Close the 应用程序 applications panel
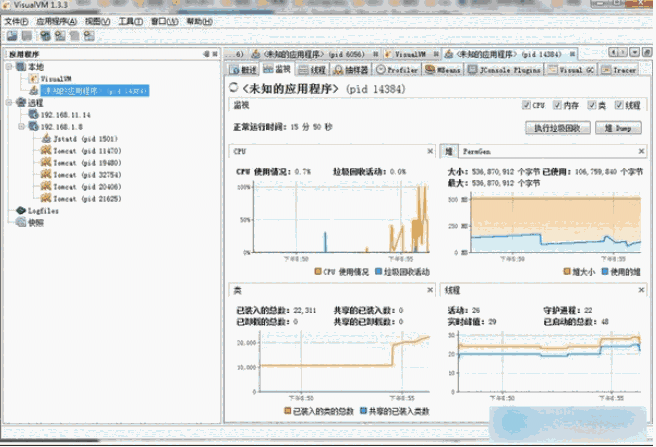Image resolution: width=656 pixels, height=447 pixels. click(x=215, y=54)
